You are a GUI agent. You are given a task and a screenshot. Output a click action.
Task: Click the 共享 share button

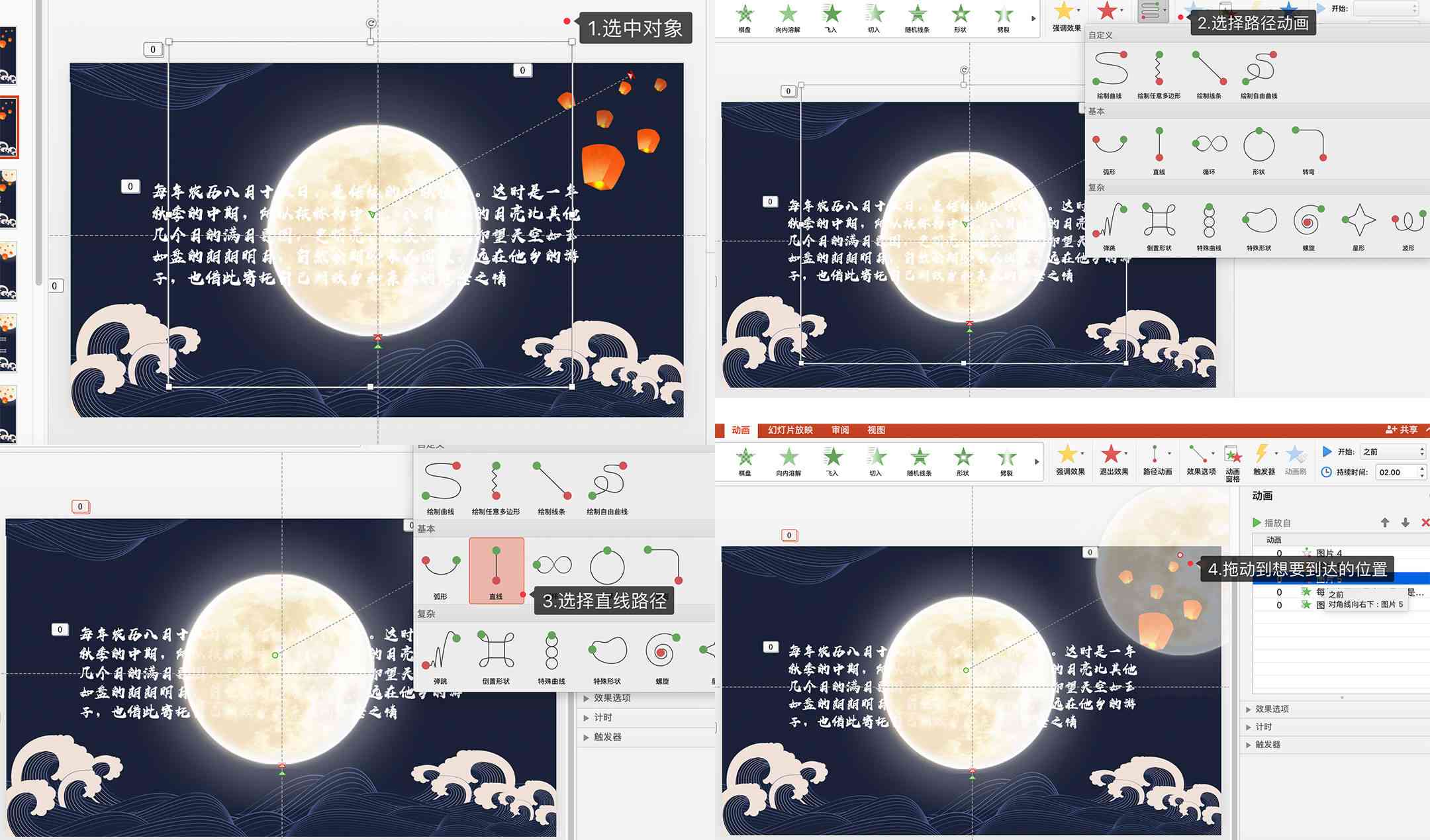click(x=1402, y=430)
